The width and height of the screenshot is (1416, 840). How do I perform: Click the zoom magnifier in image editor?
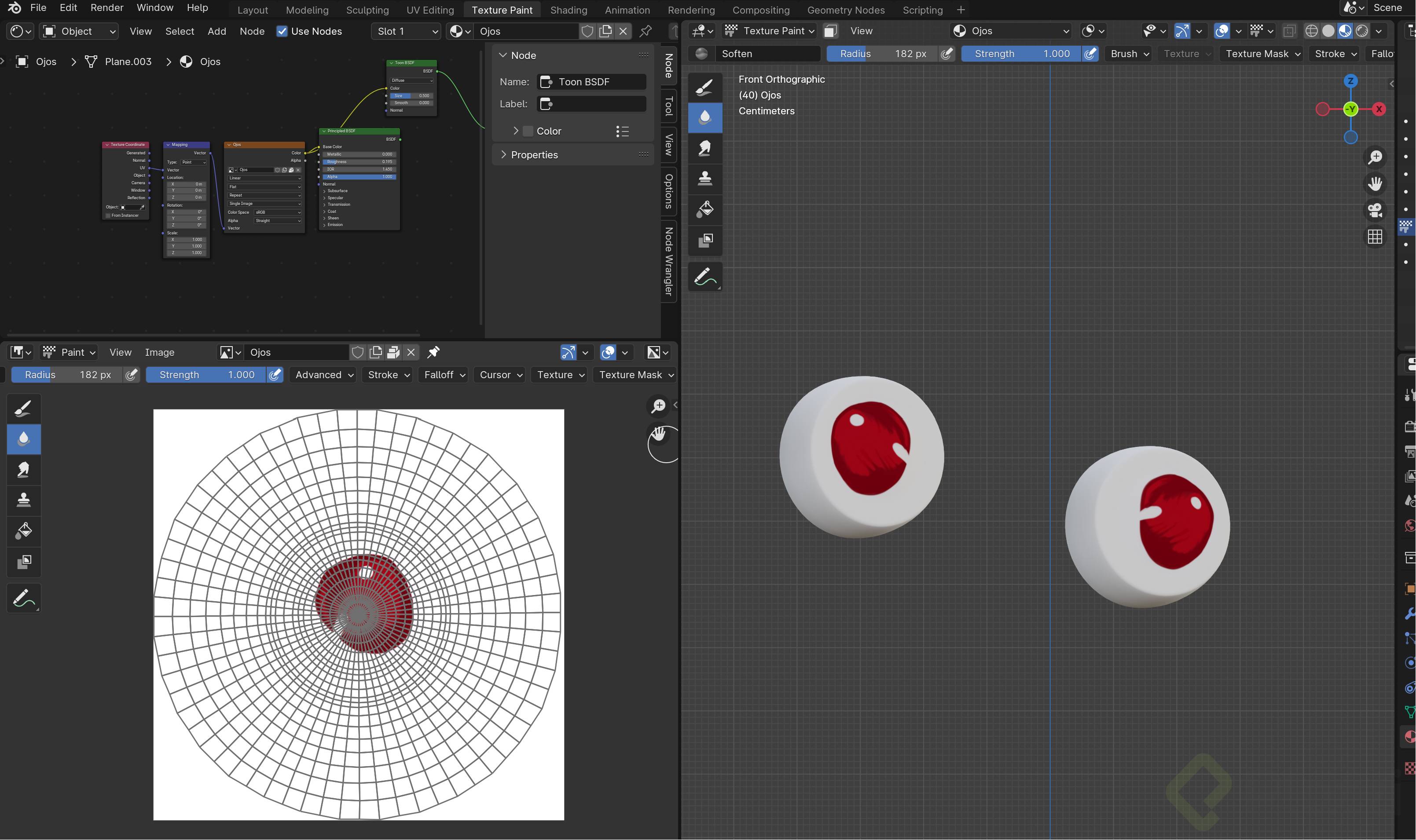click(x=658, y=405)
